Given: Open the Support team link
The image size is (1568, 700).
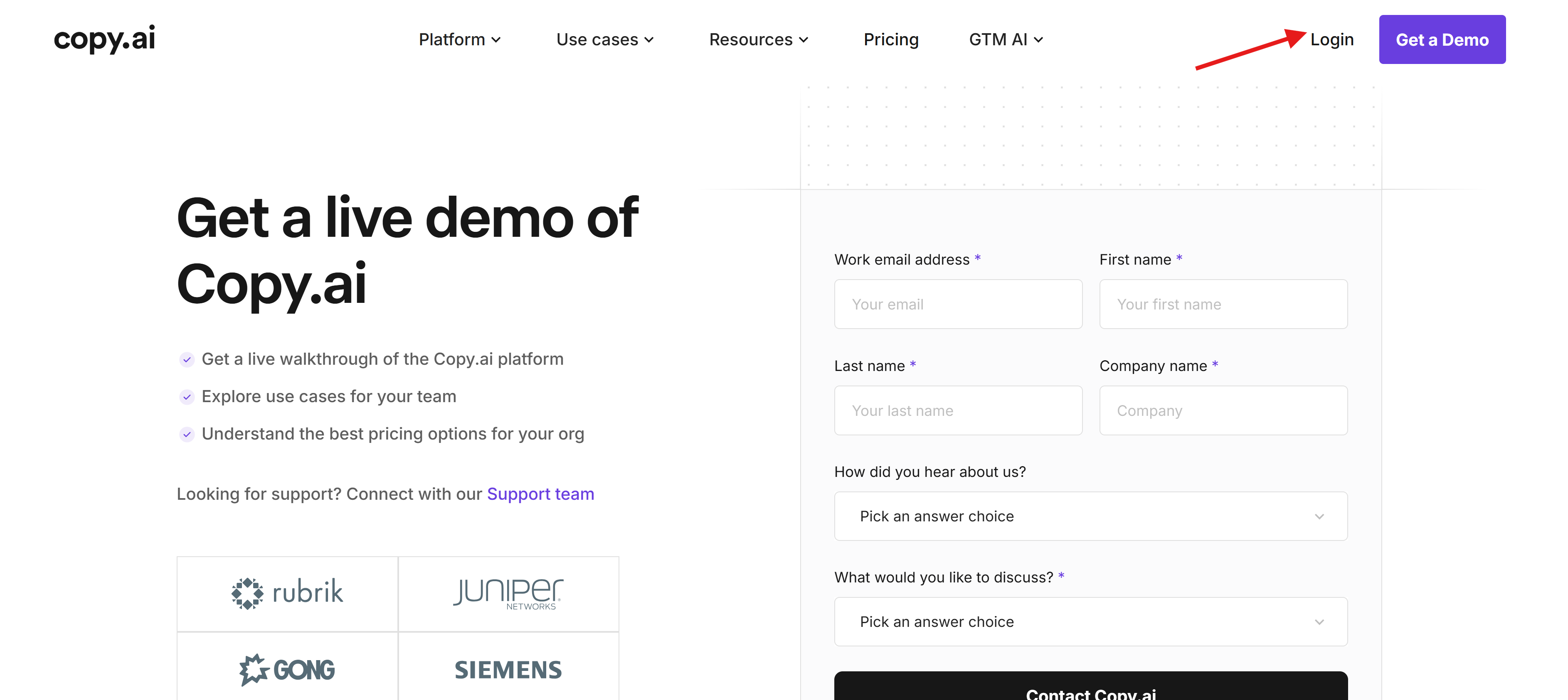Looking at the screenshot, I should (540, 494).
